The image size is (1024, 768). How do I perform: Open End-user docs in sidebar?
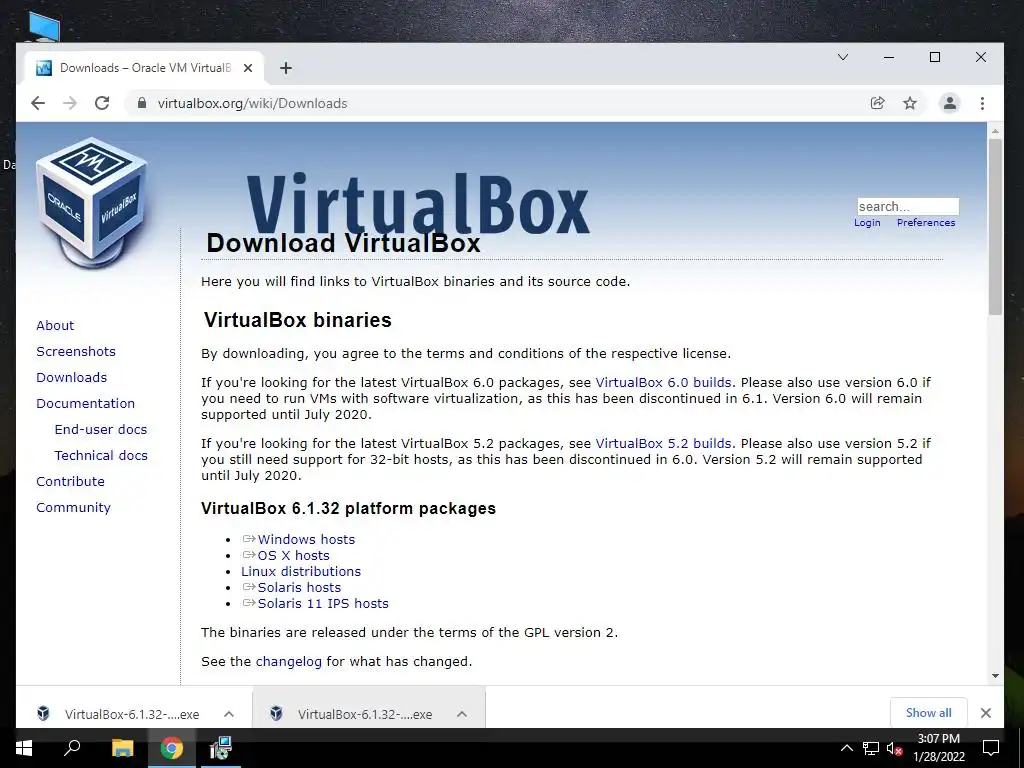pos(101,430)
